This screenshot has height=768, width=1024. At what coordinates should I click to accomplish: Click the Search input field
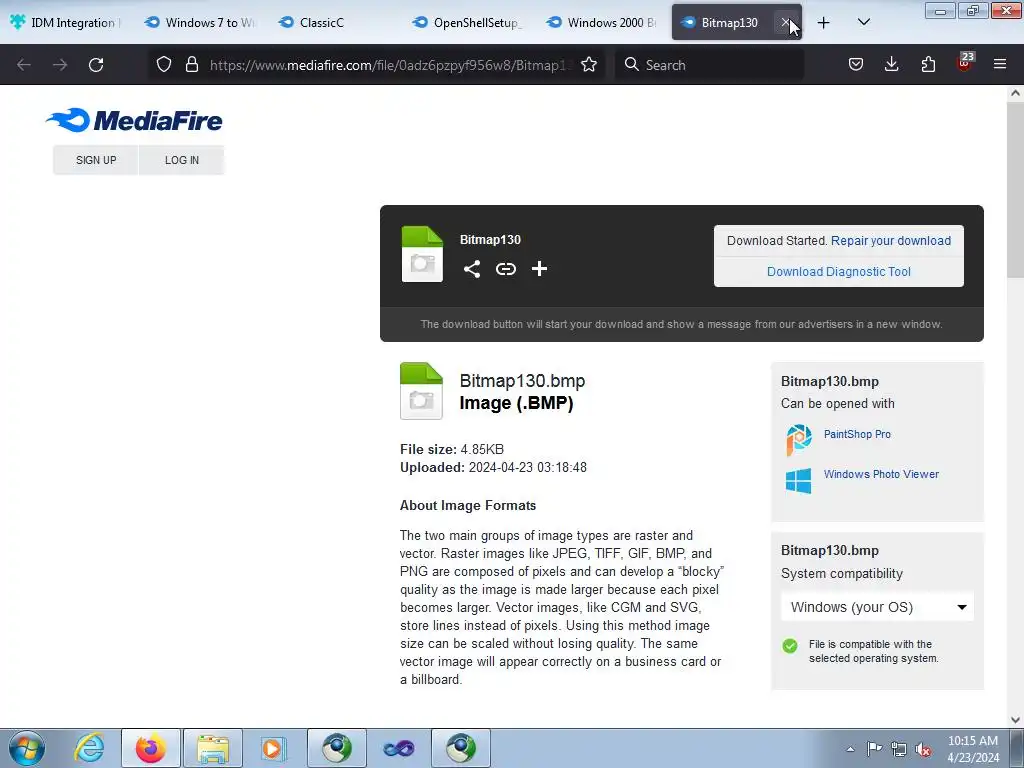pyautogui.click(x=709, y=65)
